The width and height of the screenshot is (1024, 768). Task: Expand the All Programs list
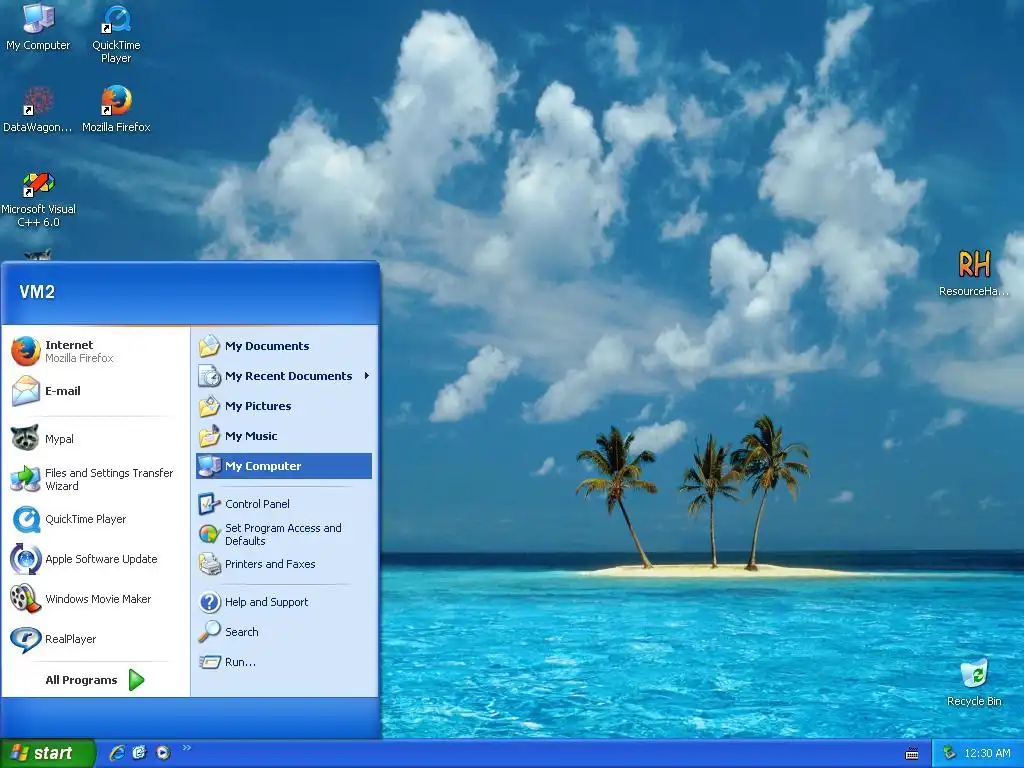pyautogui.click(x=95, y=680)
